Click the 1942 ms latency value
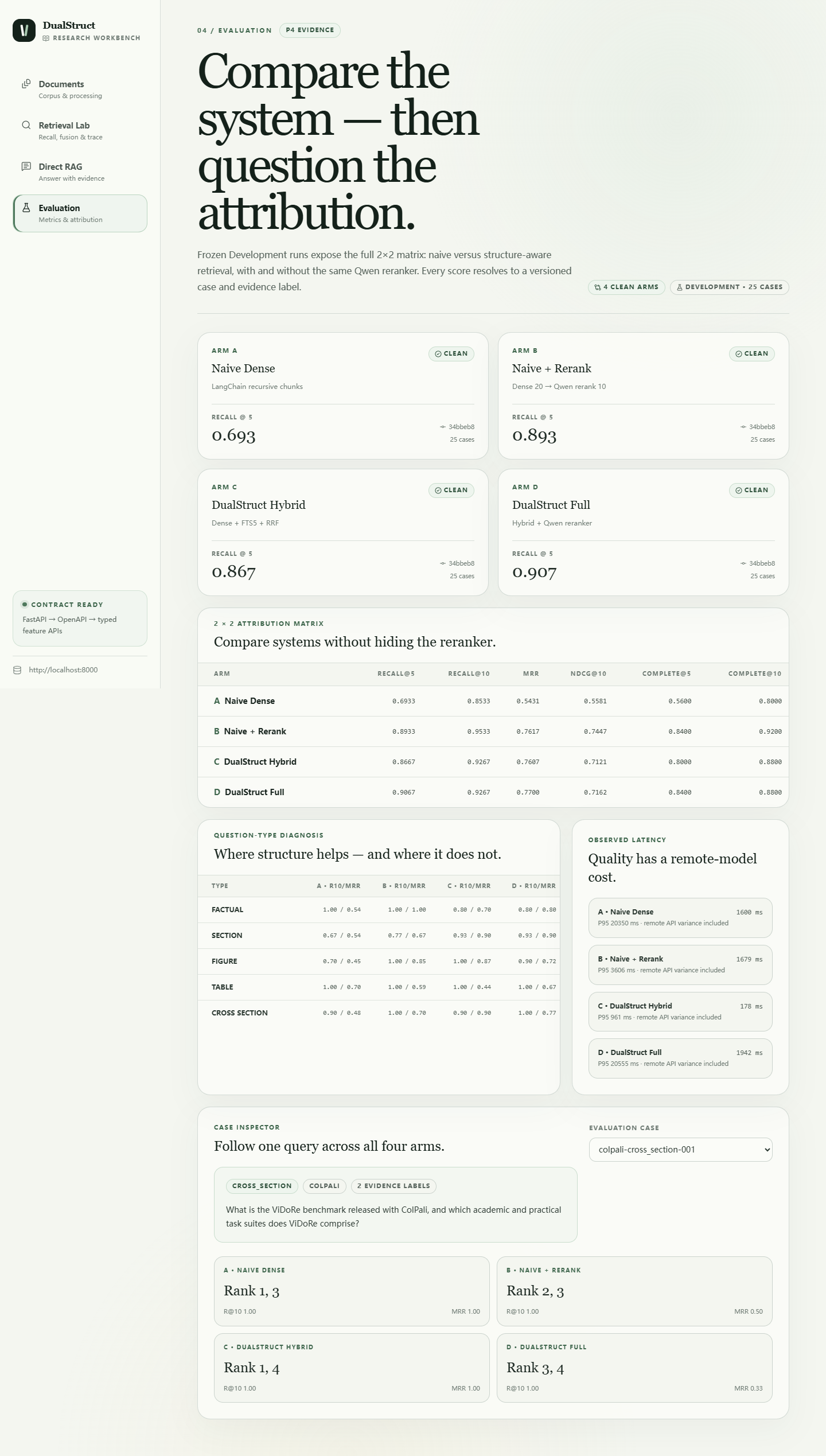This screenshot has height=1456, width=826. click(749, 1053)
